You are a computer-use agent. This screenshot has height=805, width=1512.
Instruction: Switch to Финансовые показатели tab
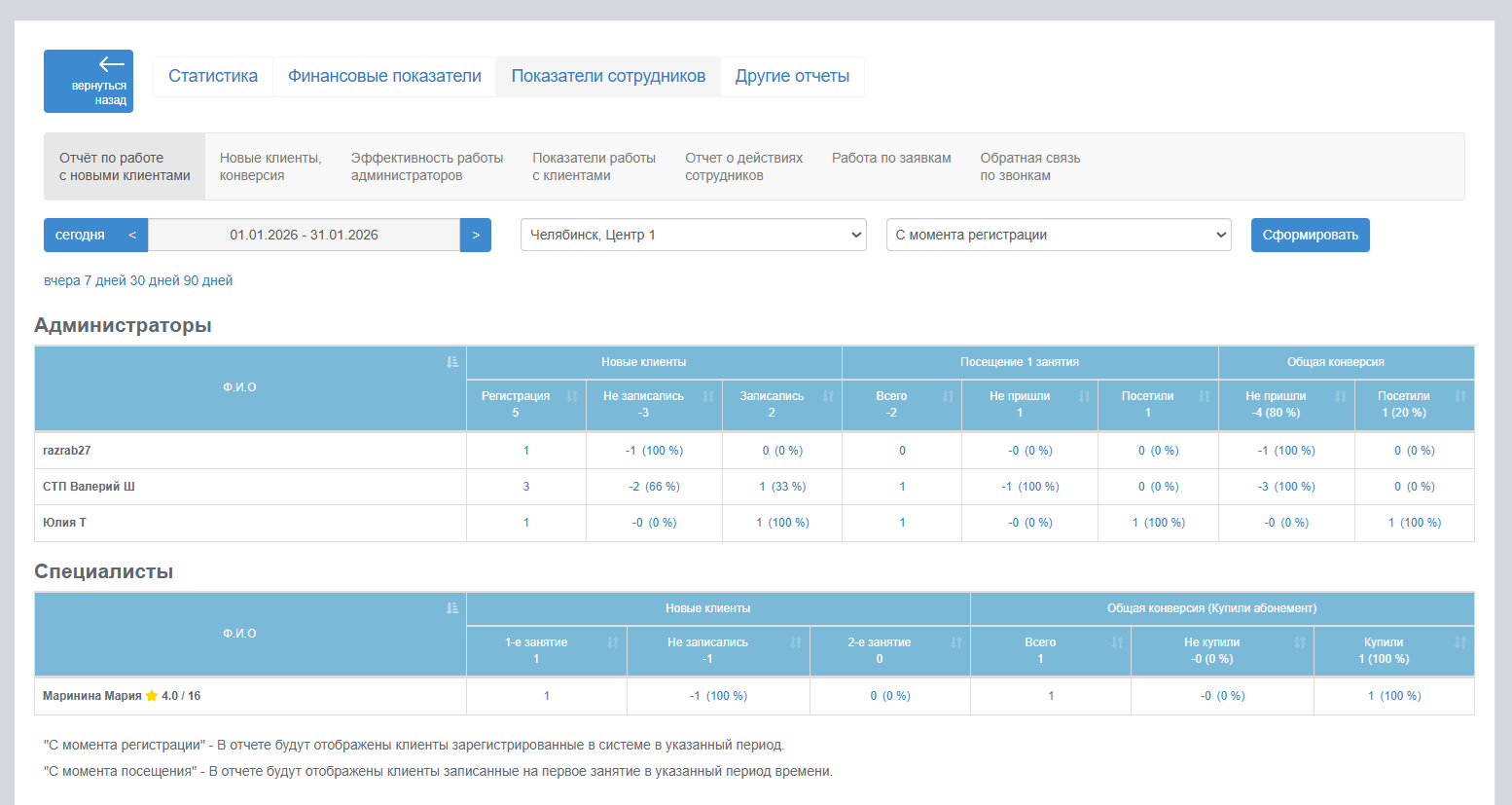coord(384,76)
